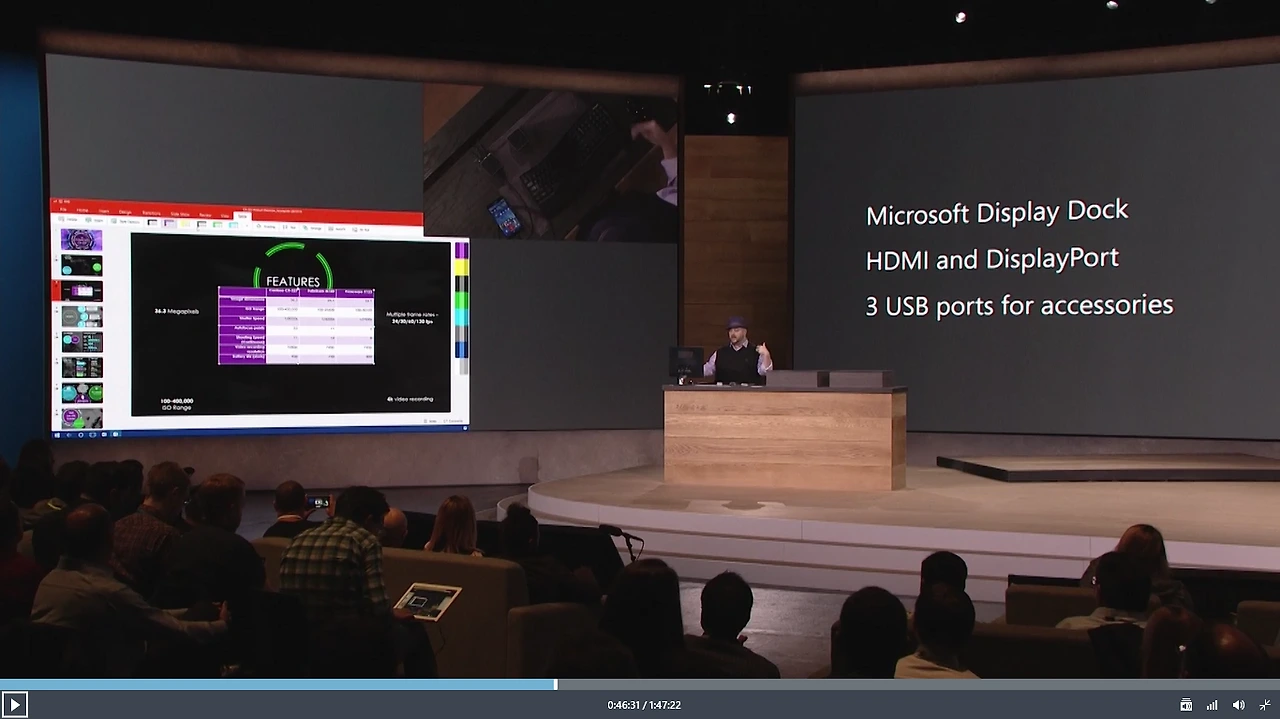
Task: Click the "HDMI and DisplayPort" line
Action: pyautogui.click(x=992, y=259)
